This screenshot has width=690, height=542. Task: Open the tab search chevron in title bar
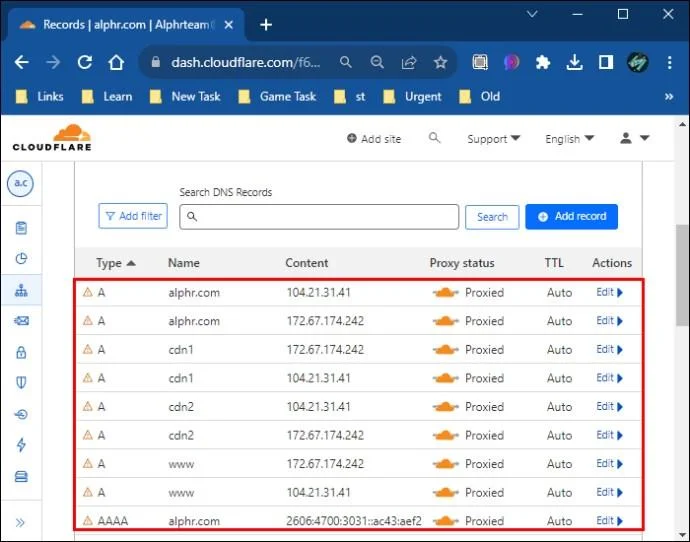532,14
